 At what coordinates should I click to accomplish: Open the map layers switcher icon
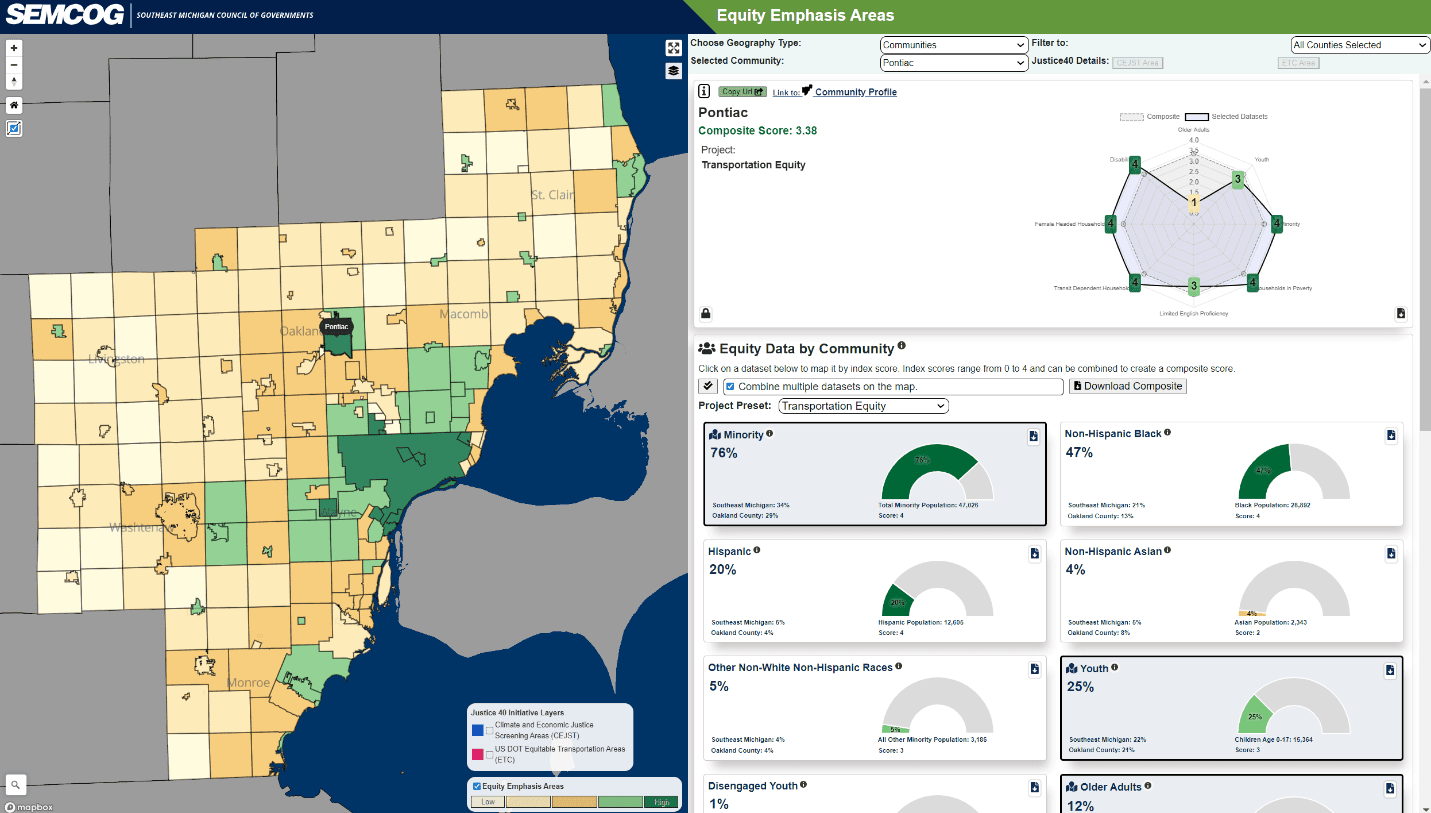coord(673,71)
